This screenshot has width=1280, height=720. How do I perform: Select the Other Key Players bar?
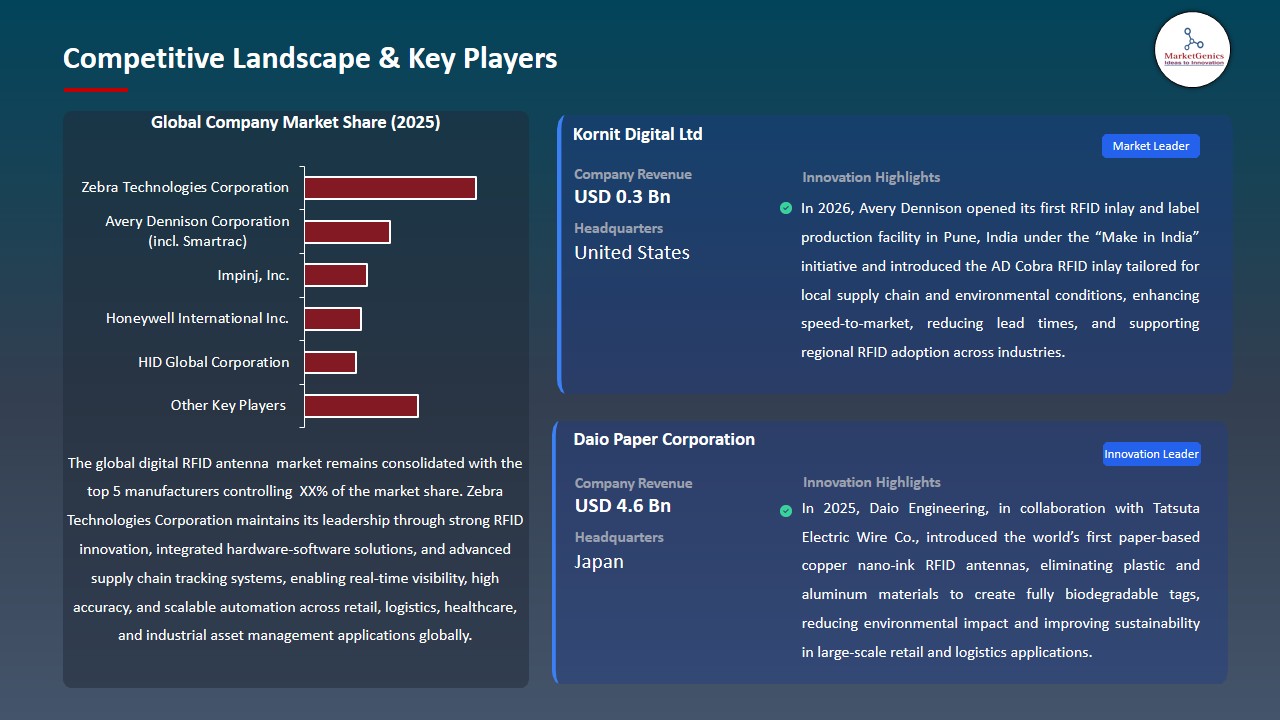(x=361, y=406)
